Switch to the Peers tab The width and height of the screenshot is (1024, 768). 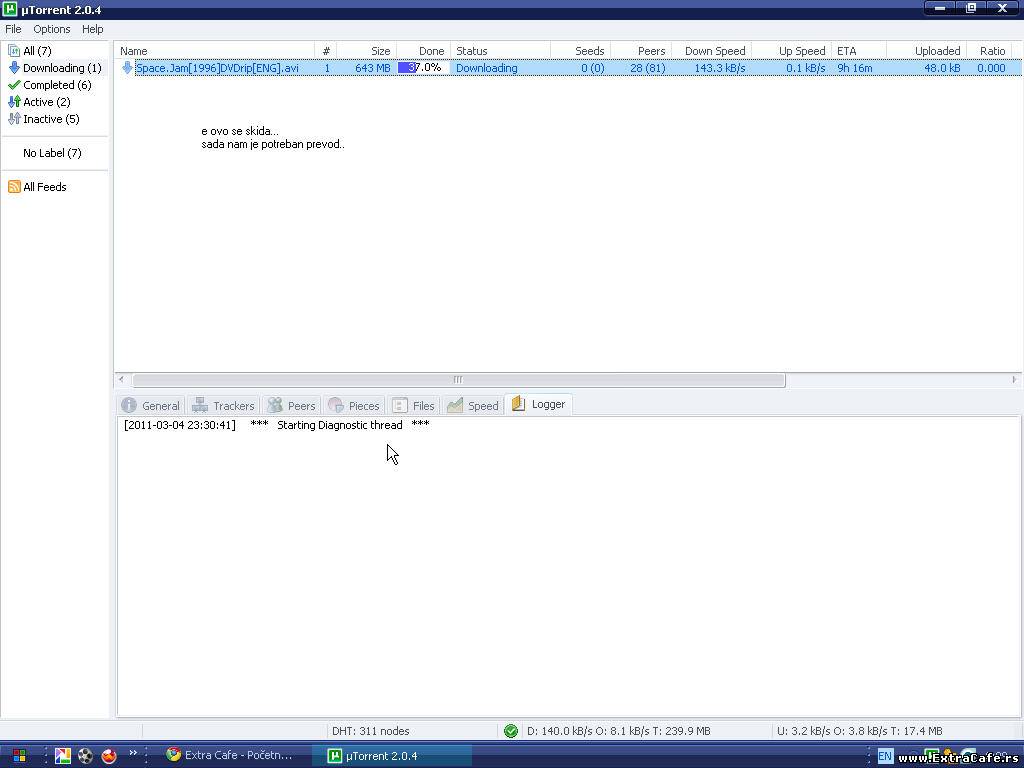click(292, 406)
